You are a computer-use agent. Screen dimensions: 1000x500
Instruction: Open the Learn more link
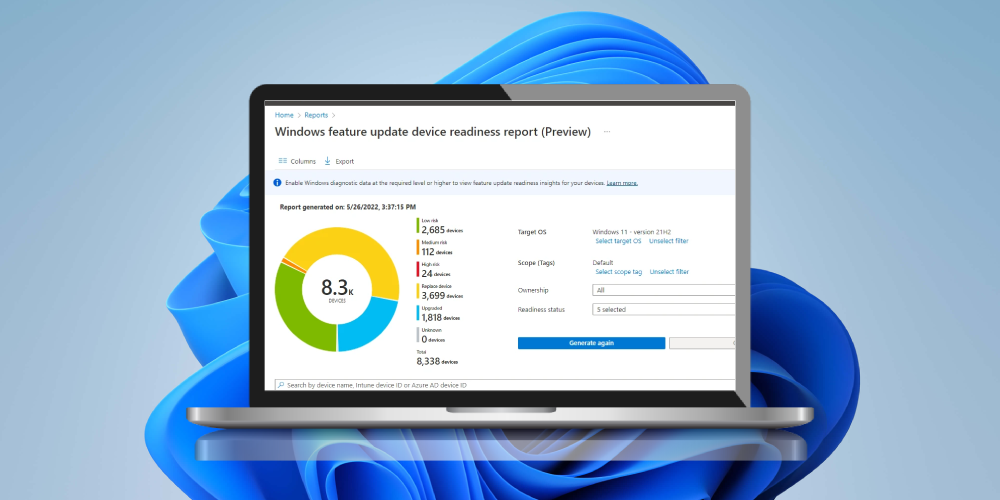tap(622, 183)
